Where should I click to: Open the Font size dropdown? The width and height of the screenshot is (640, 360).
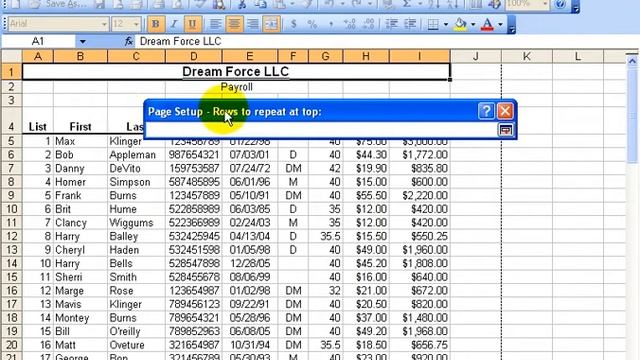[136, 24]
